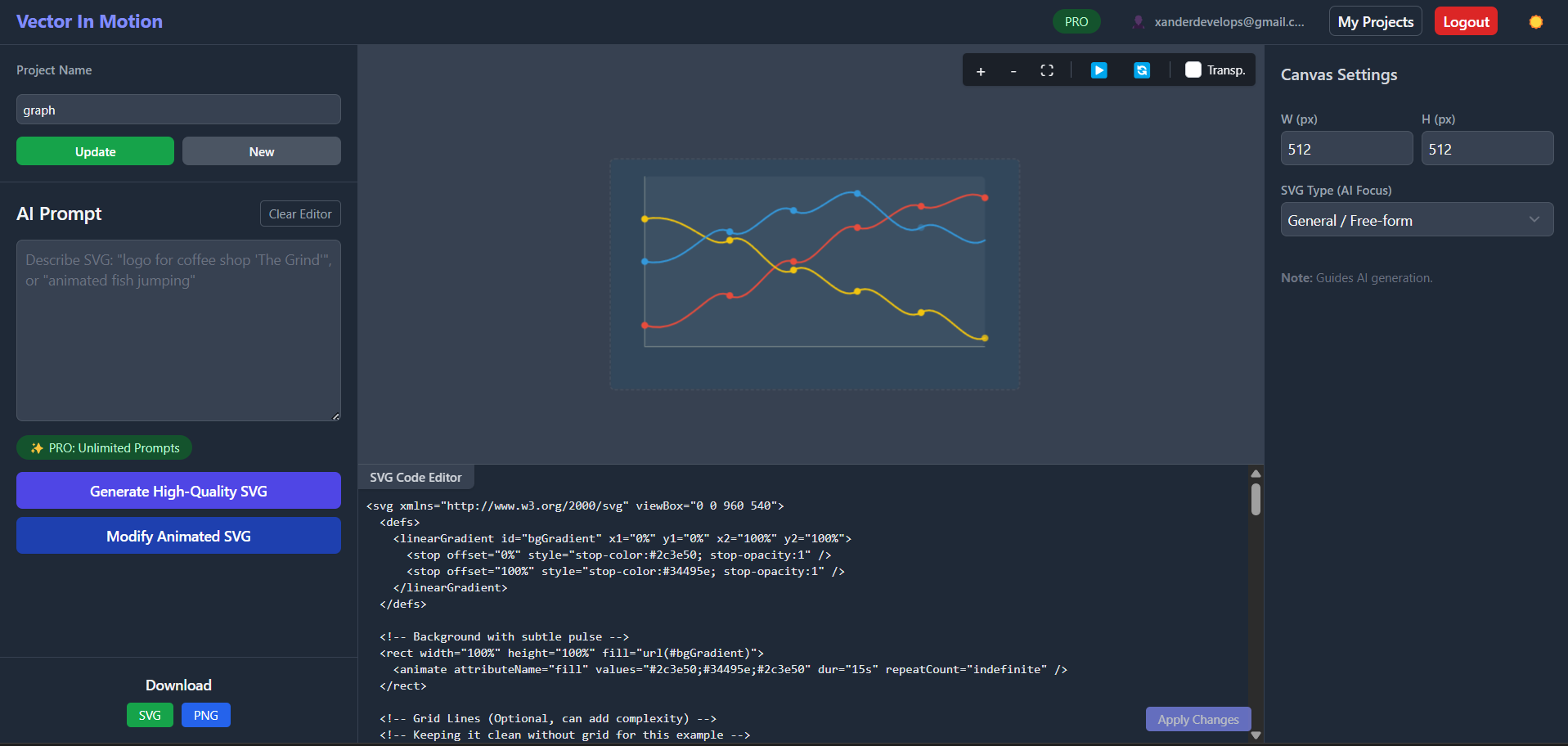Clear the editor with the Clear Editor button

[x=299, y=213]
